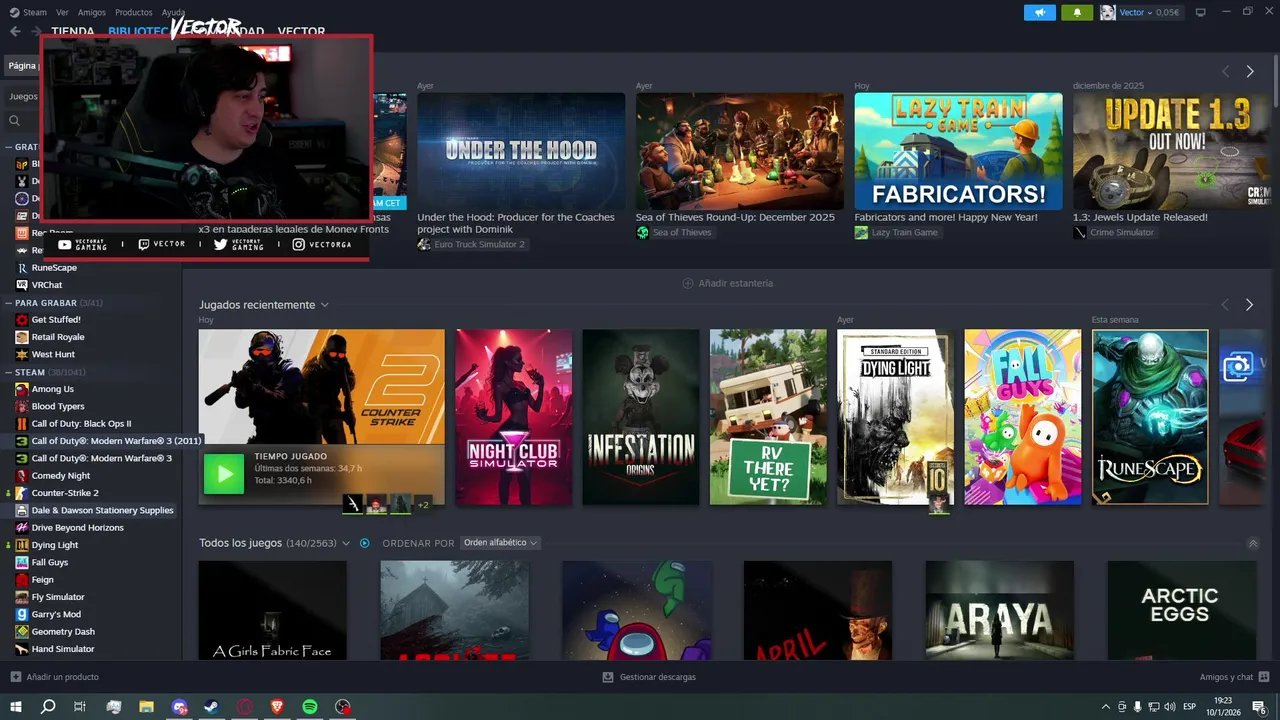Open Night Club Simulator game cover
The height and width of the screenshot is (720, 1280).
tap(514, 417)
